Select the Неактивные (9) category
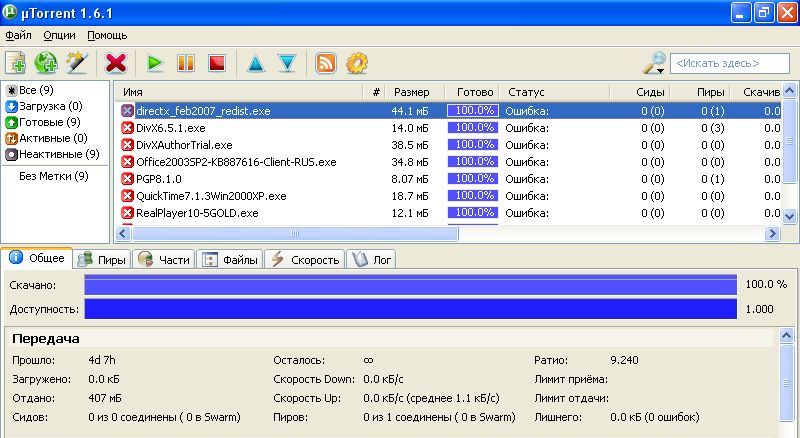The image size is (800, 438). click(x=52, y=154)
